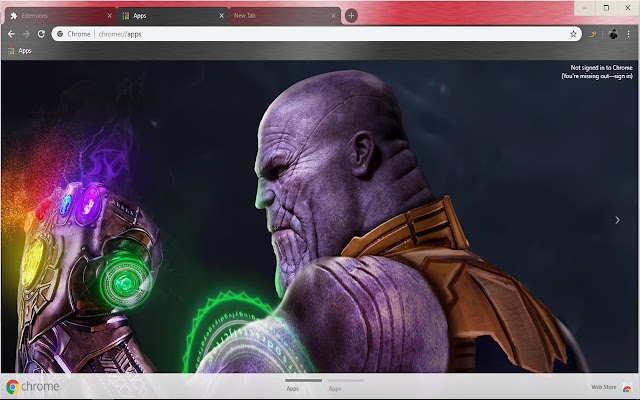Select the first Apps page indicator

pyautogui.click(x=303, y=384)
